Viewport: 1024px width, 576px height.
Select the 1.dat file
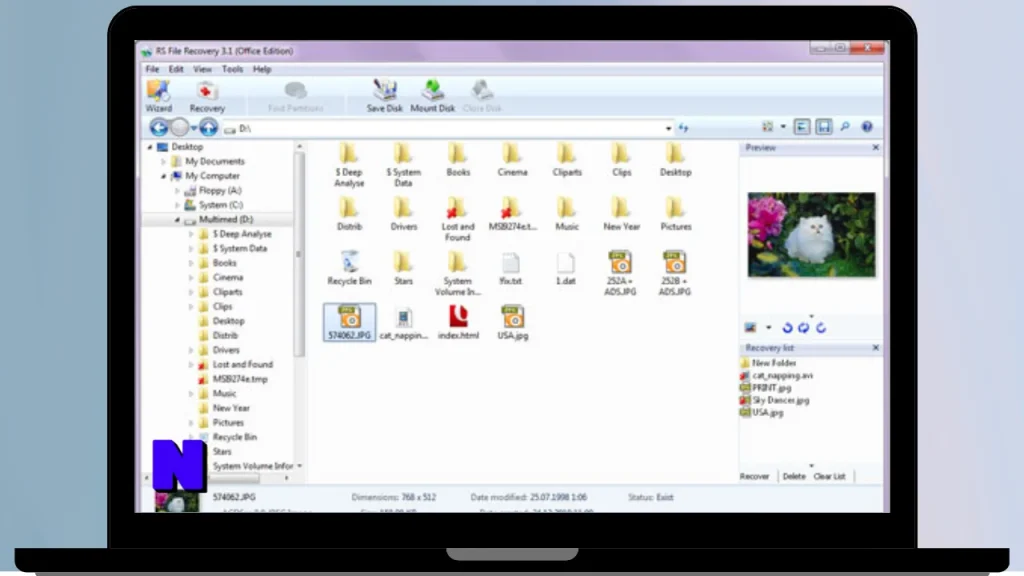[566, 268]
